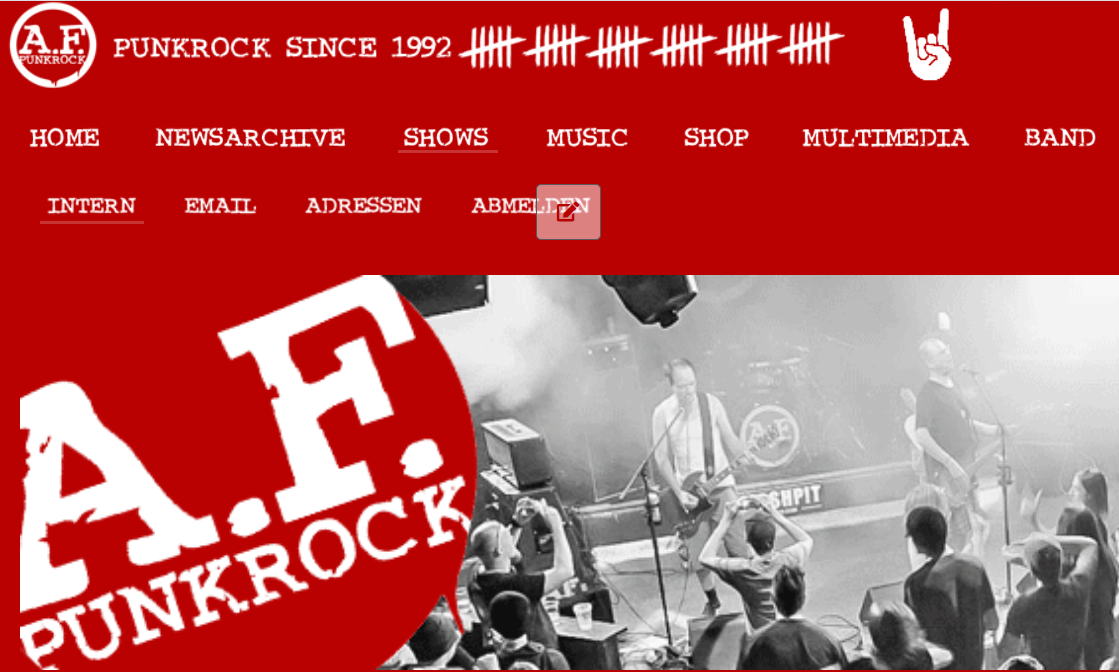Open the ADRESSEN link
This screenshot has width=1119, height=672.
pyautogui.click(x=363, y=205)
